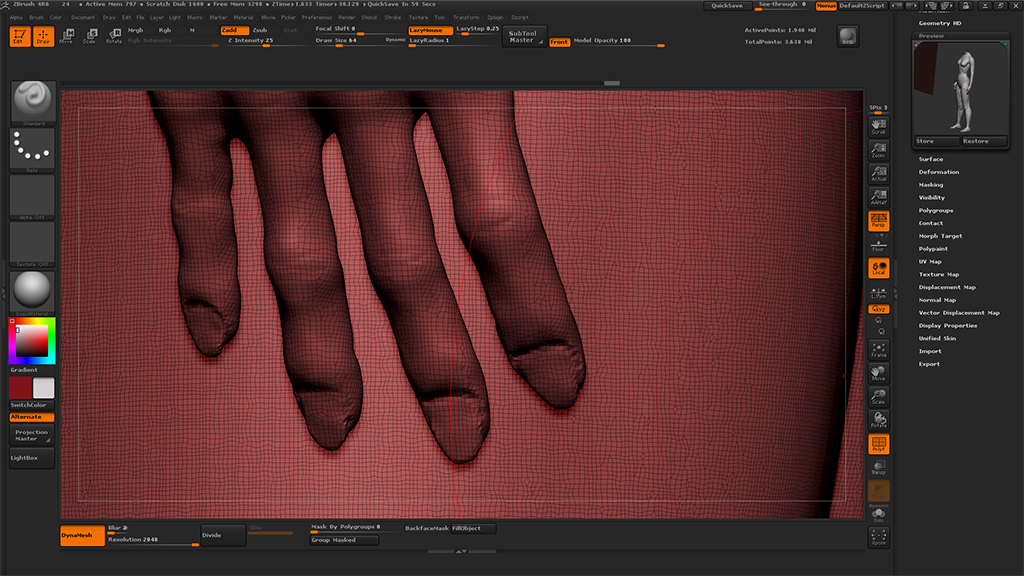1024x576 pixels.
Task: Click the Xpose icon
Action: click(878, 537)
